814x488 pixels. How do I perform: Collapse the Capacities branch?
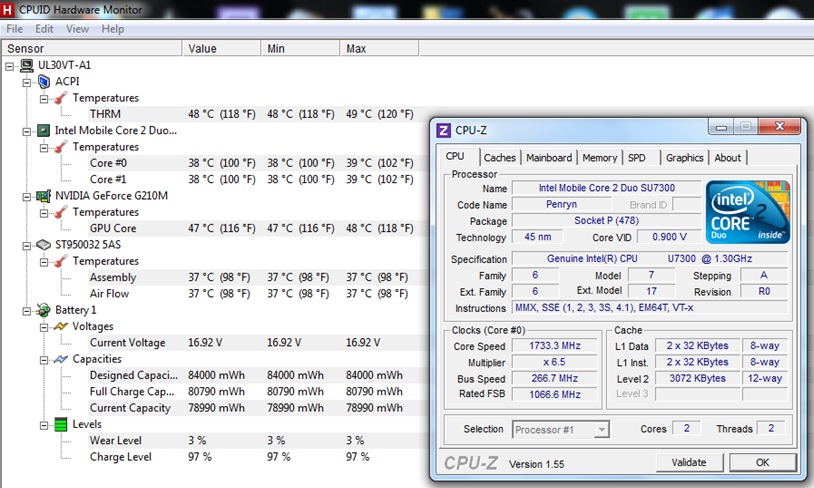point(44,360)
